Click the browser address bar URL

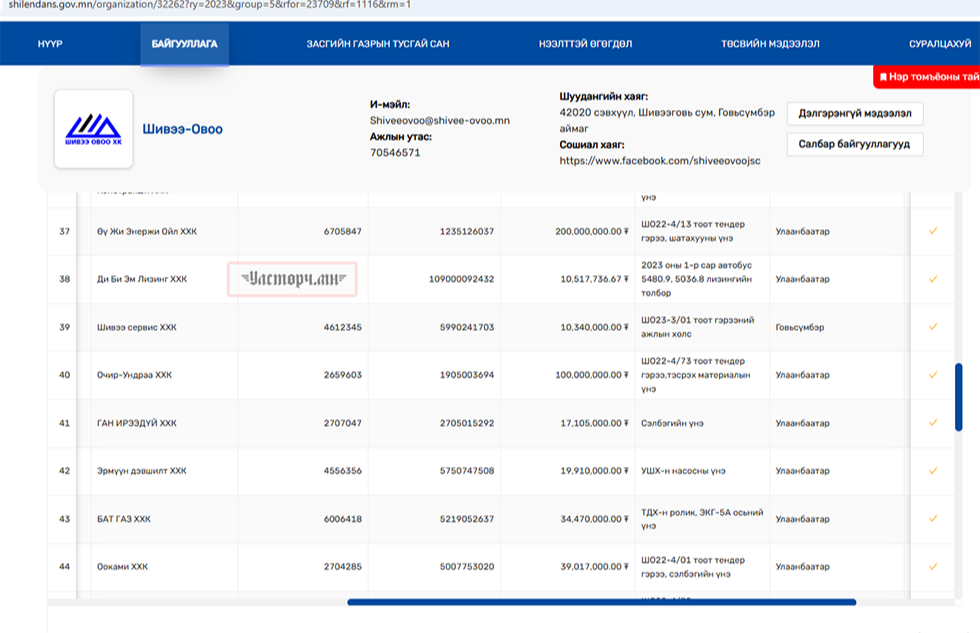point(210,5)
